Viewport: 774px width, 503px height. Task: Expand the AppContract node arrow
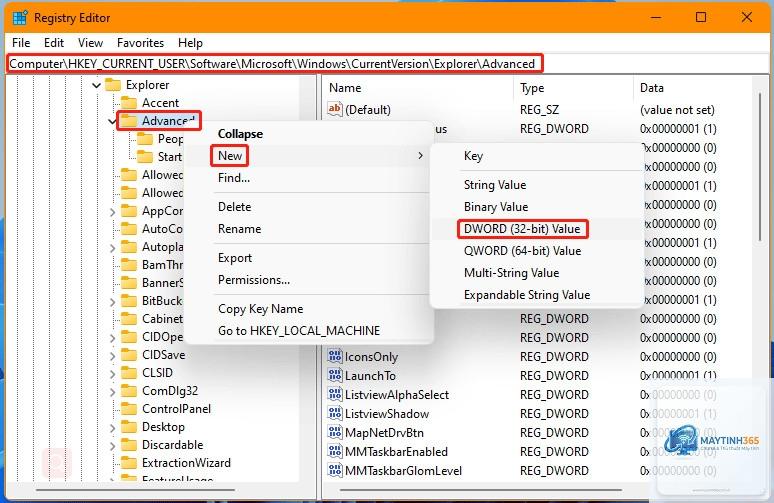(113, 212)
